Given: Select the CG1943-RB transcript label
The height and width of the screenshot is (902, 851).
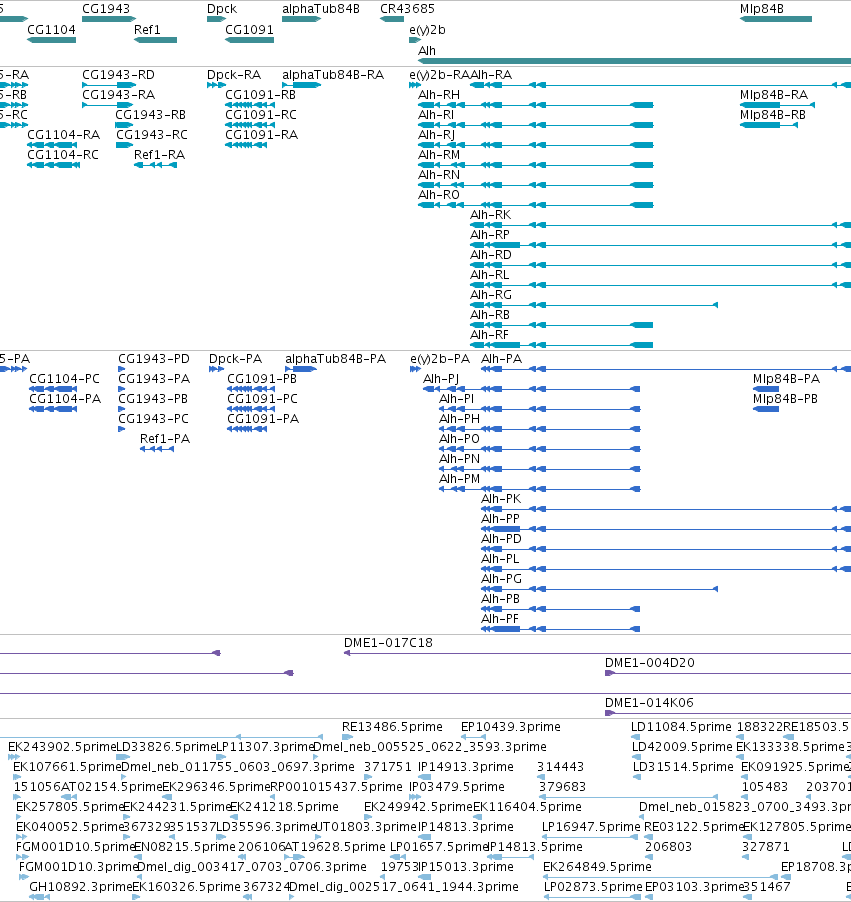Looking at the screenshot, I should click(150, 114).
